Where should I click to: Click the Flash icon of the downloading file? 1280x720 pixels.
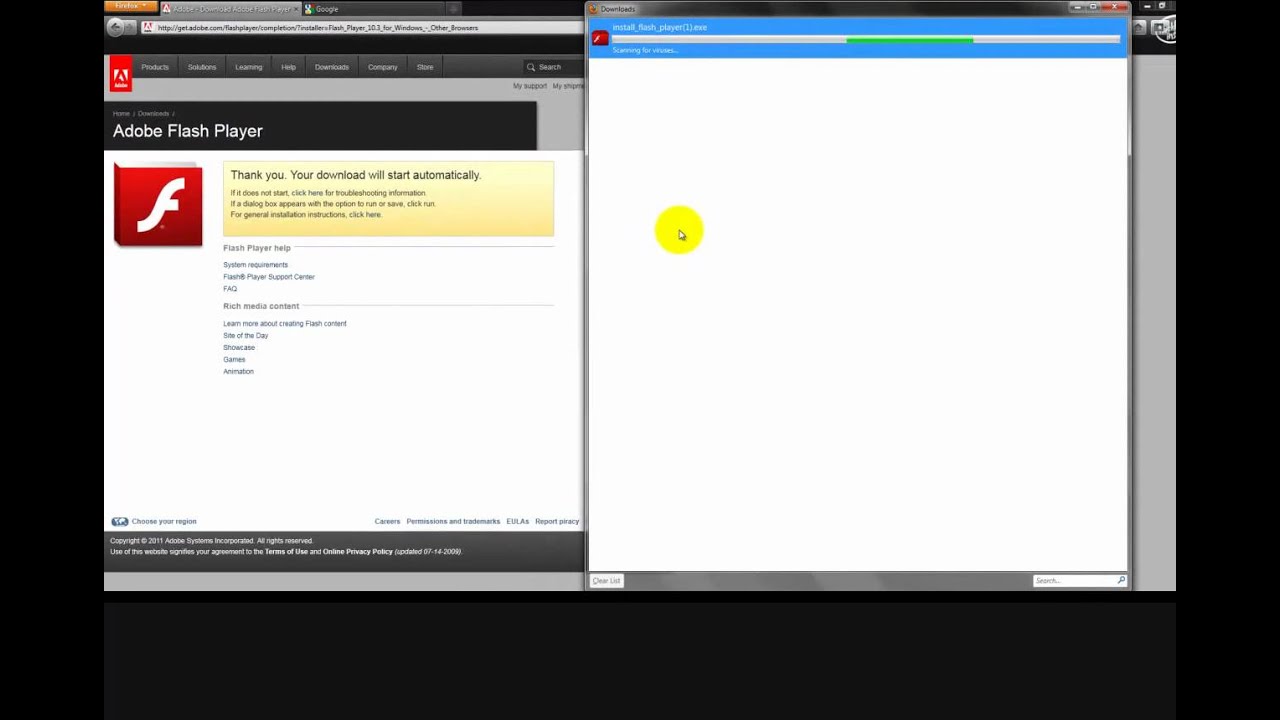[600, 38]
